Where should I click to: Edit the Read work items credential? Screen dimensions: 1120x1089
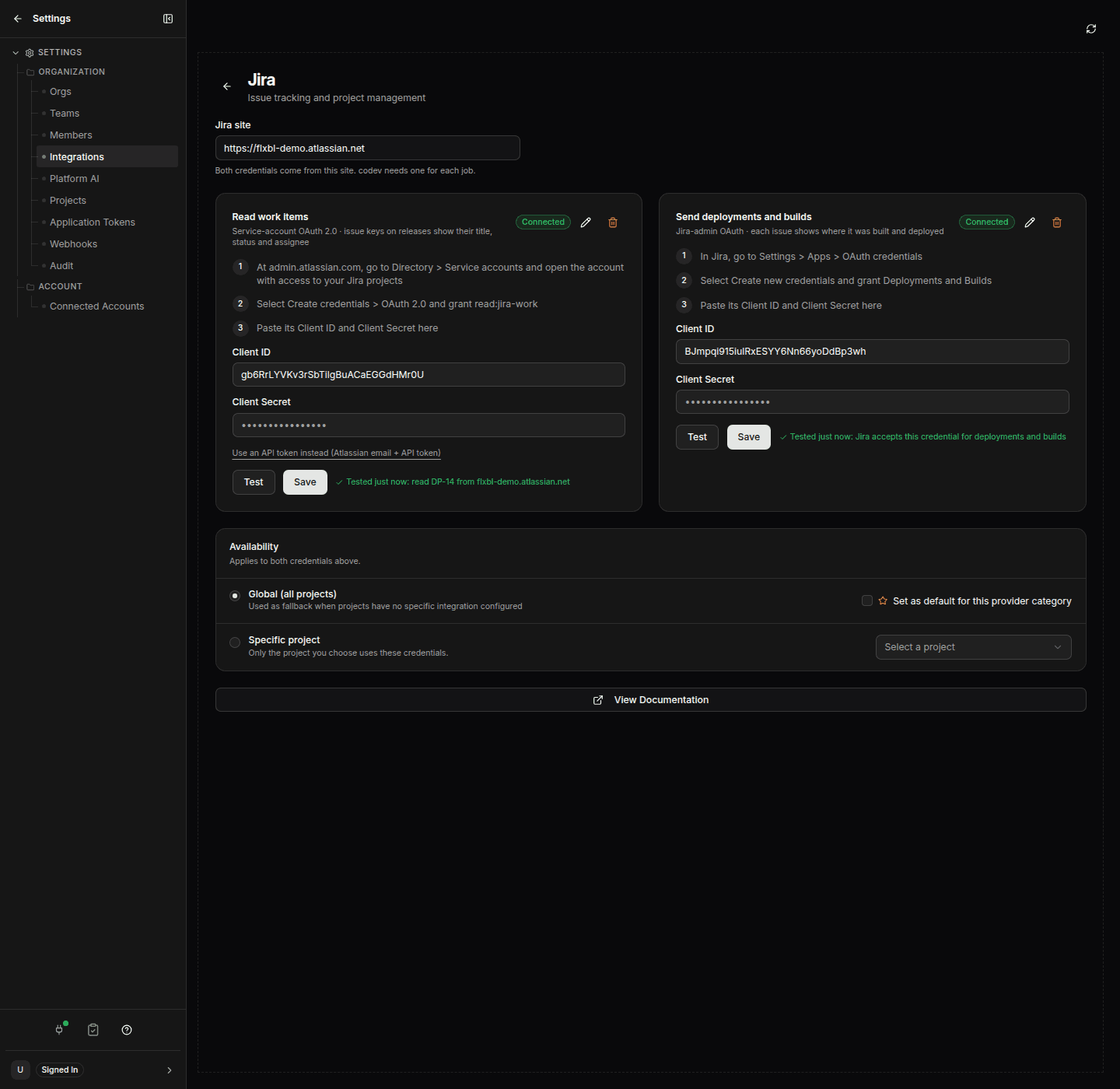586,222
